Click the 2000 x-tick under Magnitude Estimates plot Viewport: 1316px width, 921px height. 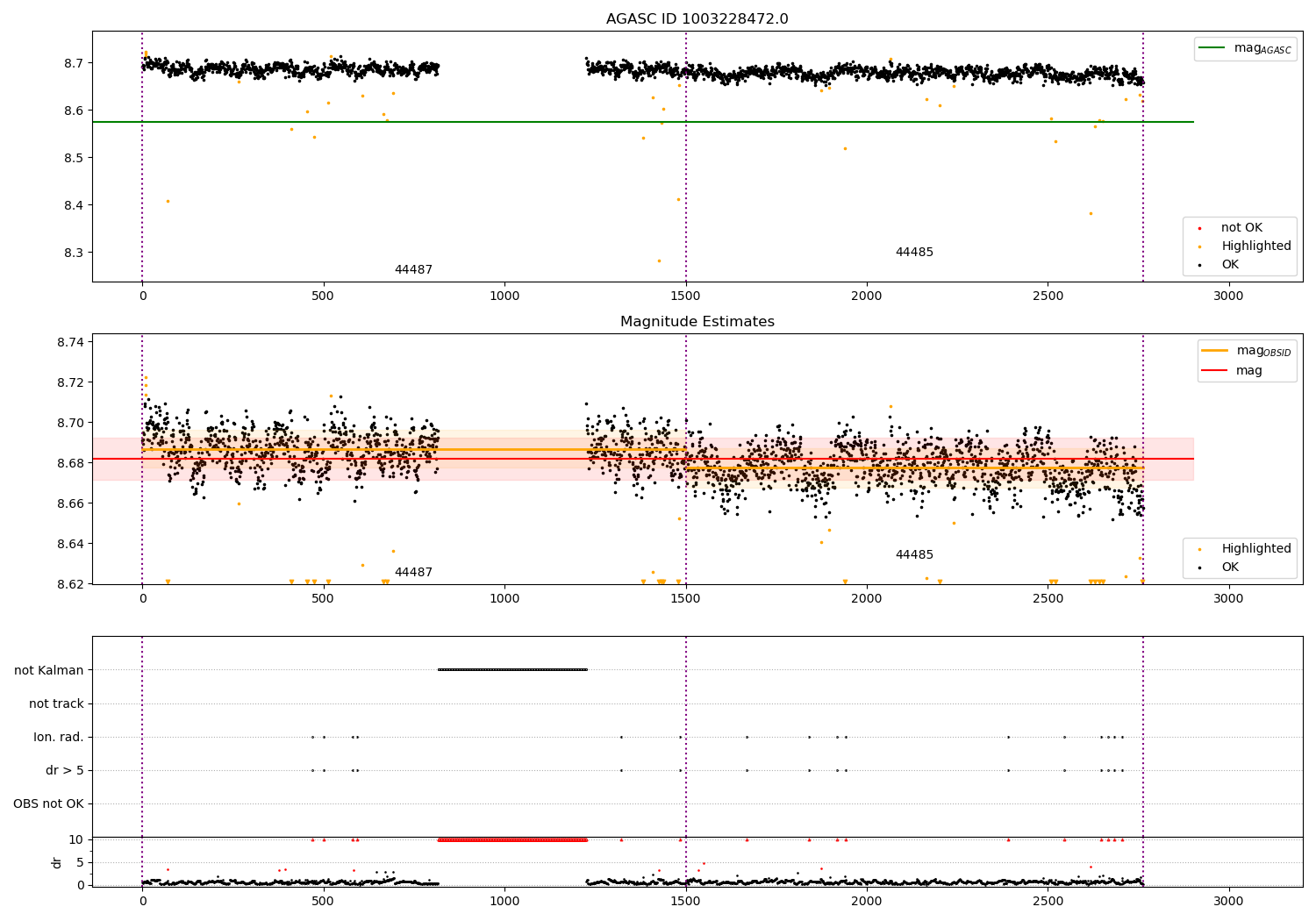867,599
